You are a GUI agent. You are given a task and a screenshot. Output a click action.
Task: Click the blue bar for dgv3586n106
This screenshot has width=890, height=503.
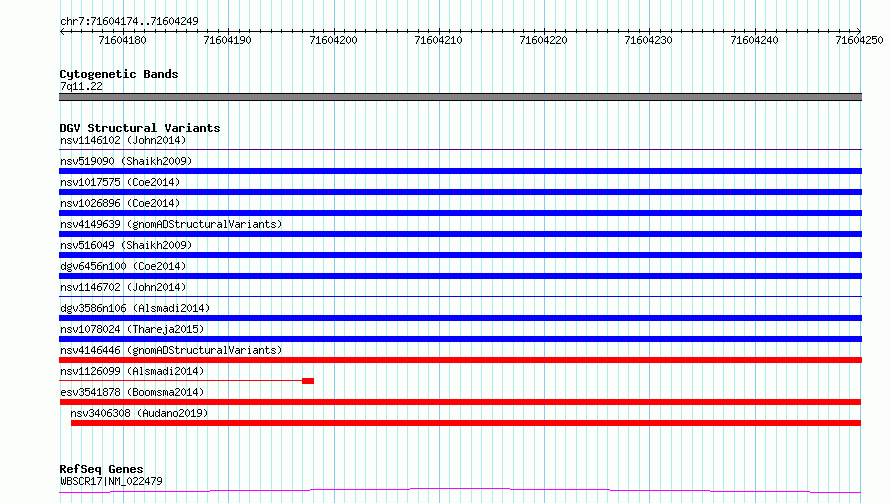(460, 318)
